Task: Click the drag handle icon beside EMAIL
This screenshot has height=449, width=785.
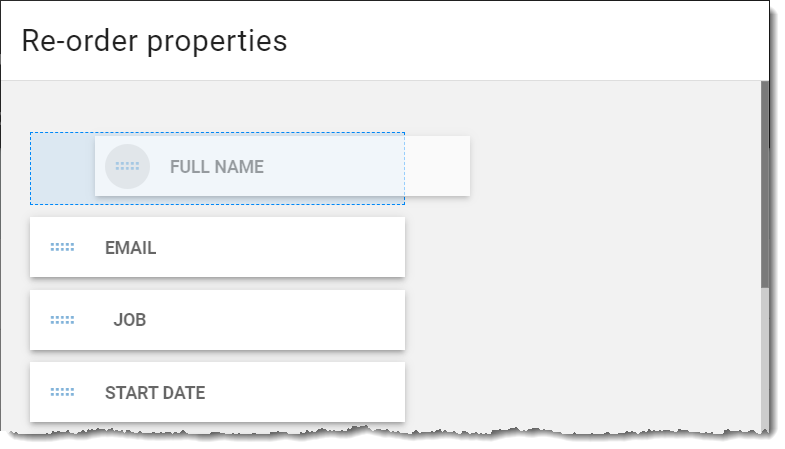Action: [62, 247]
